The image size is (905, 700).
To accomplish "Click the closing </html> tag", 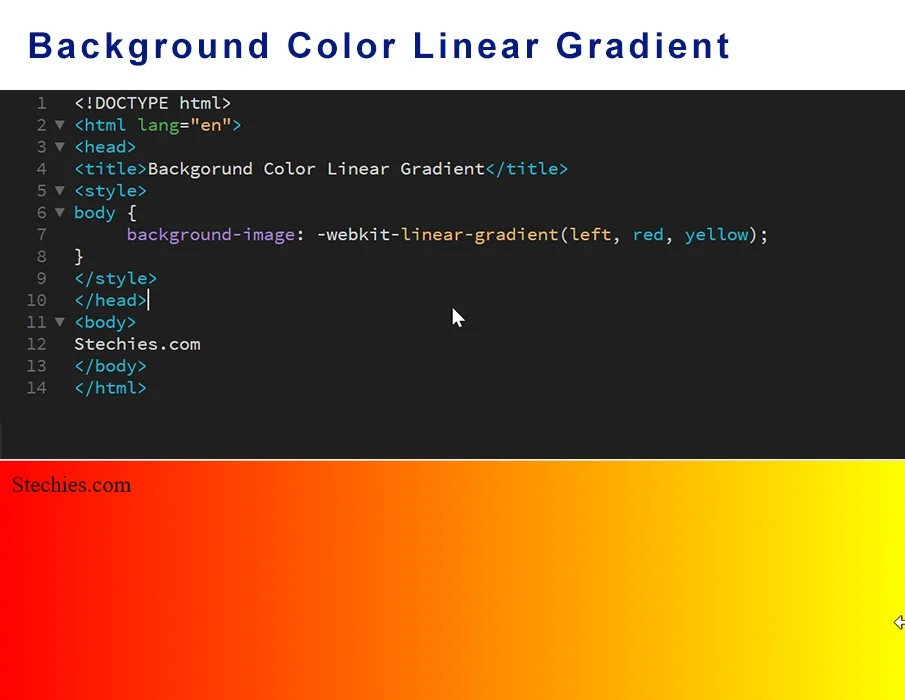I will click(110, 388).
